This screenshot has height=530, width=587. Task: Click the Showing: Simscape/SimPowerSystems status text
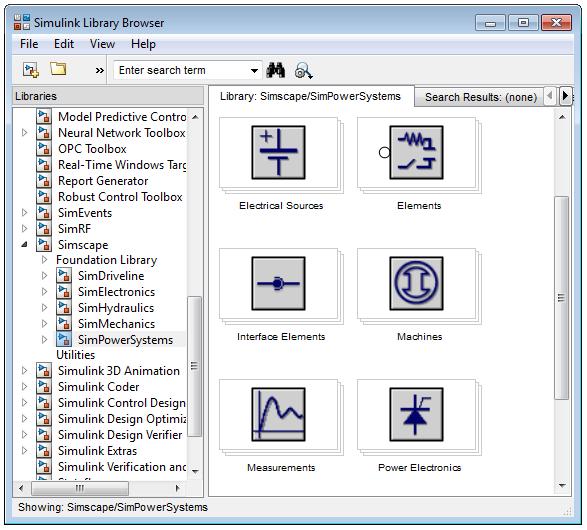click(x=113, y=507)
